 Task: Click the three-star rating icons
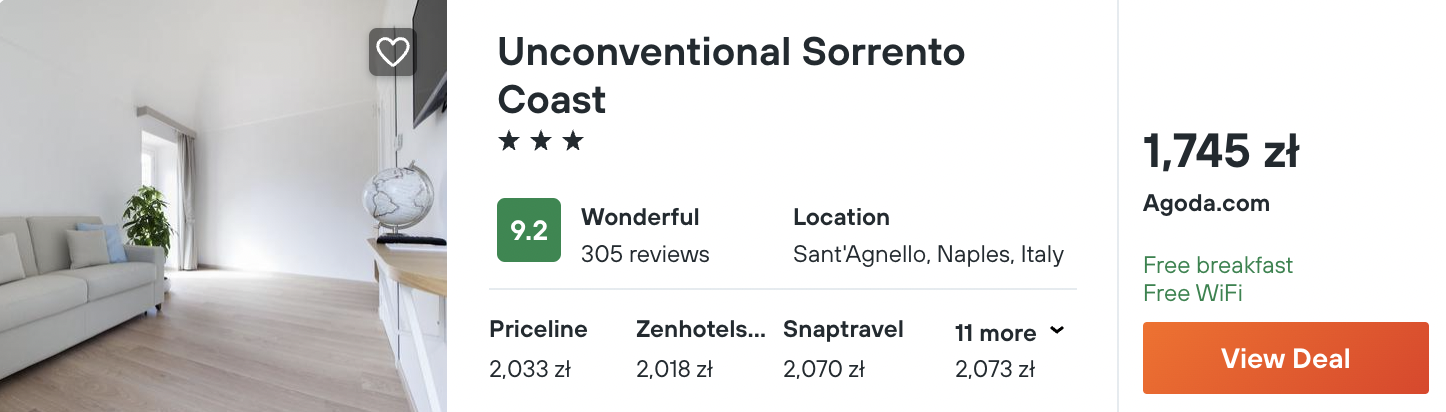click(x=540, y=142)
